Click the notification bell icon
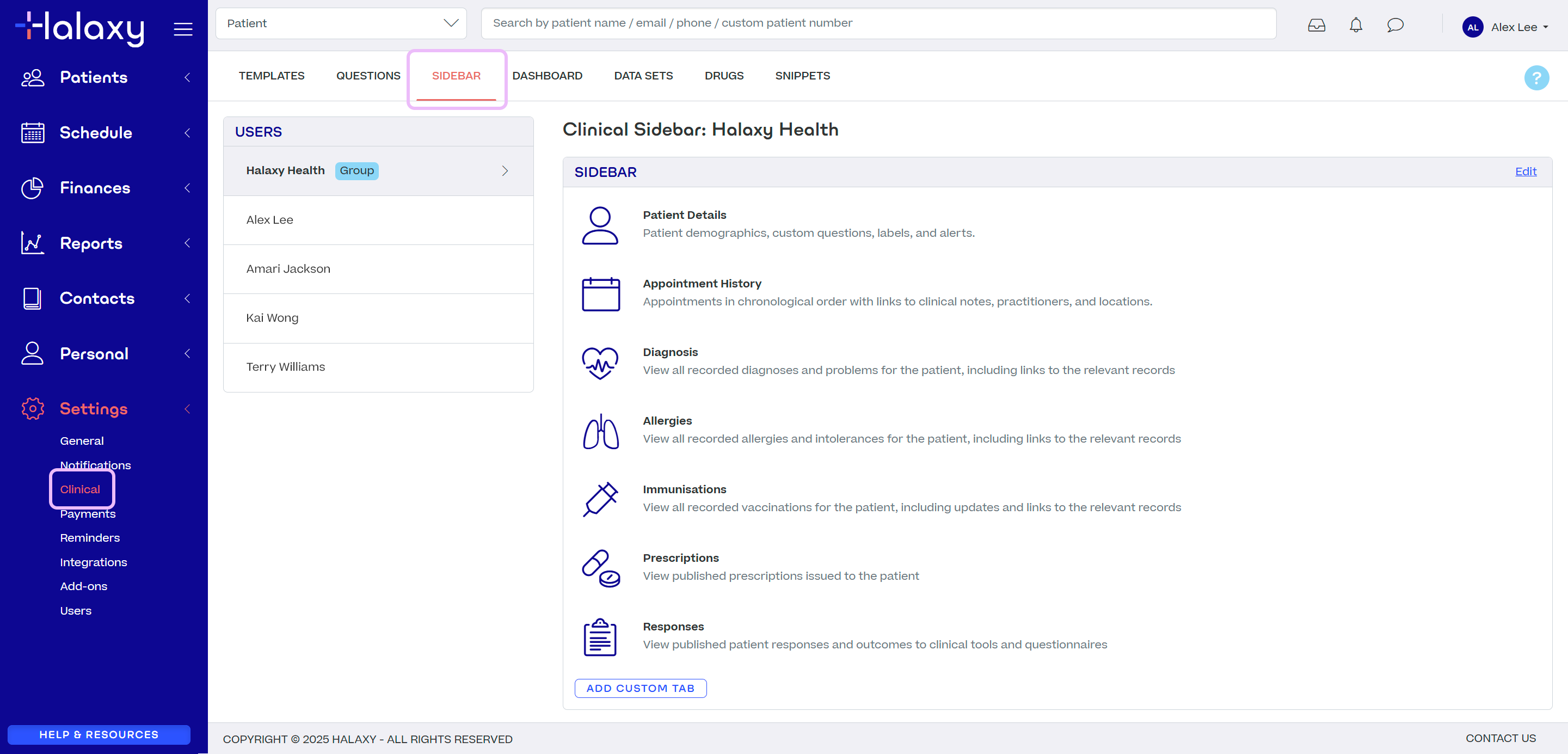Viewport: 1568px width, 754px height. click(x=1356, y=25)
